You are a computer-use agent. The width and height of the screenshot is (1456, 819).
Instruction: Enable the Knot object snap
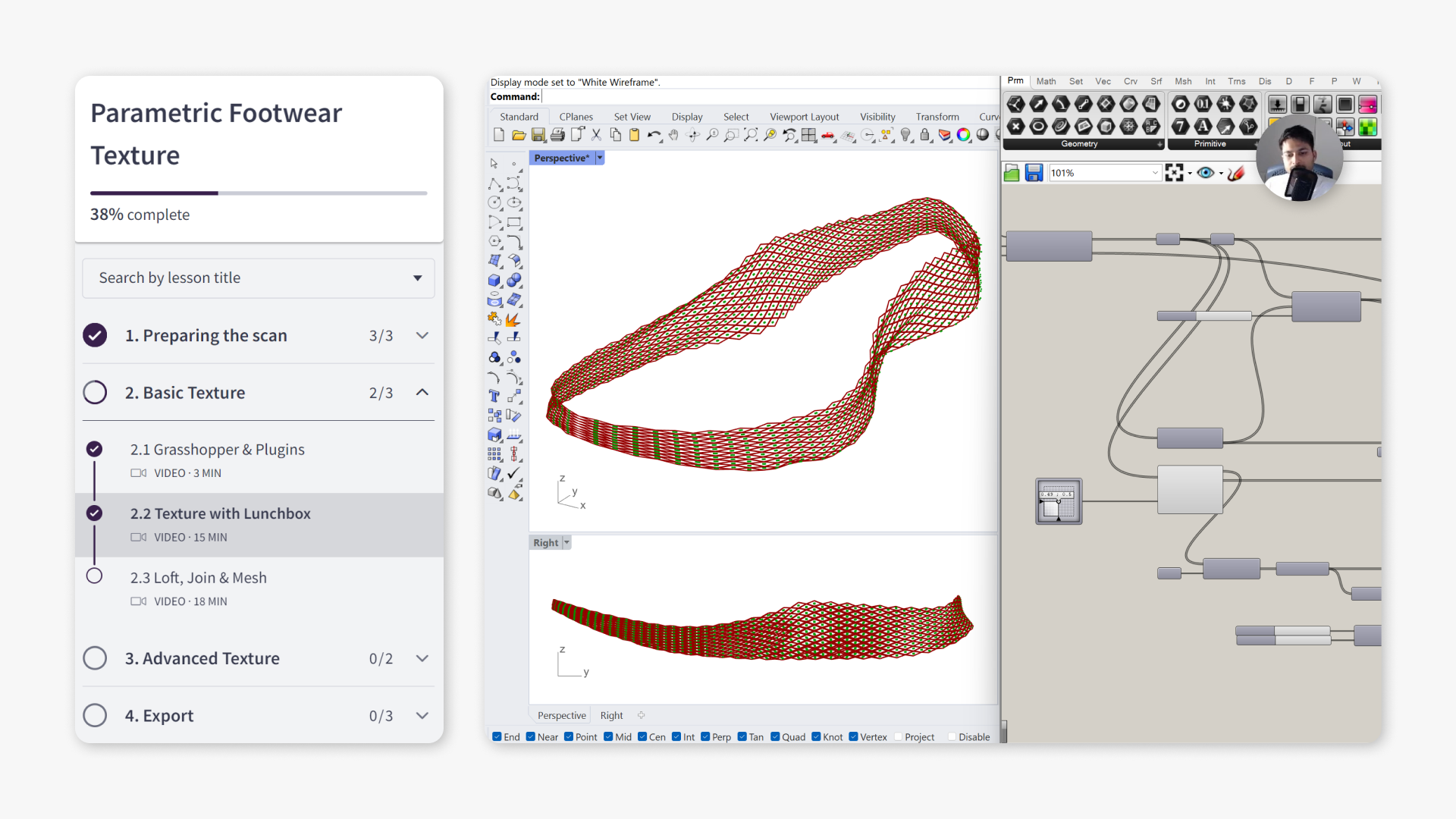(x=817, y=736)
